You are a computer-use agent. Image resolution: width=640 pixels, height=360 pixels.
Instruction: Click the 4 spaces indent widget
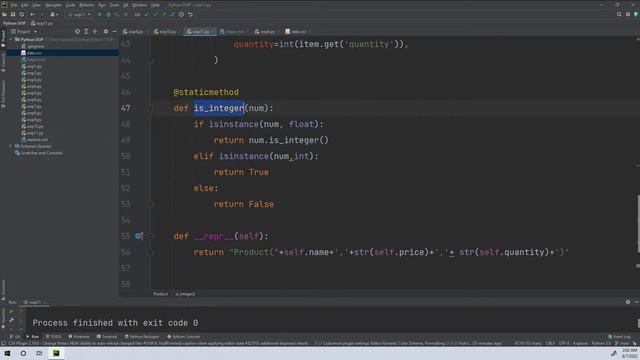(x=580, y=343)
